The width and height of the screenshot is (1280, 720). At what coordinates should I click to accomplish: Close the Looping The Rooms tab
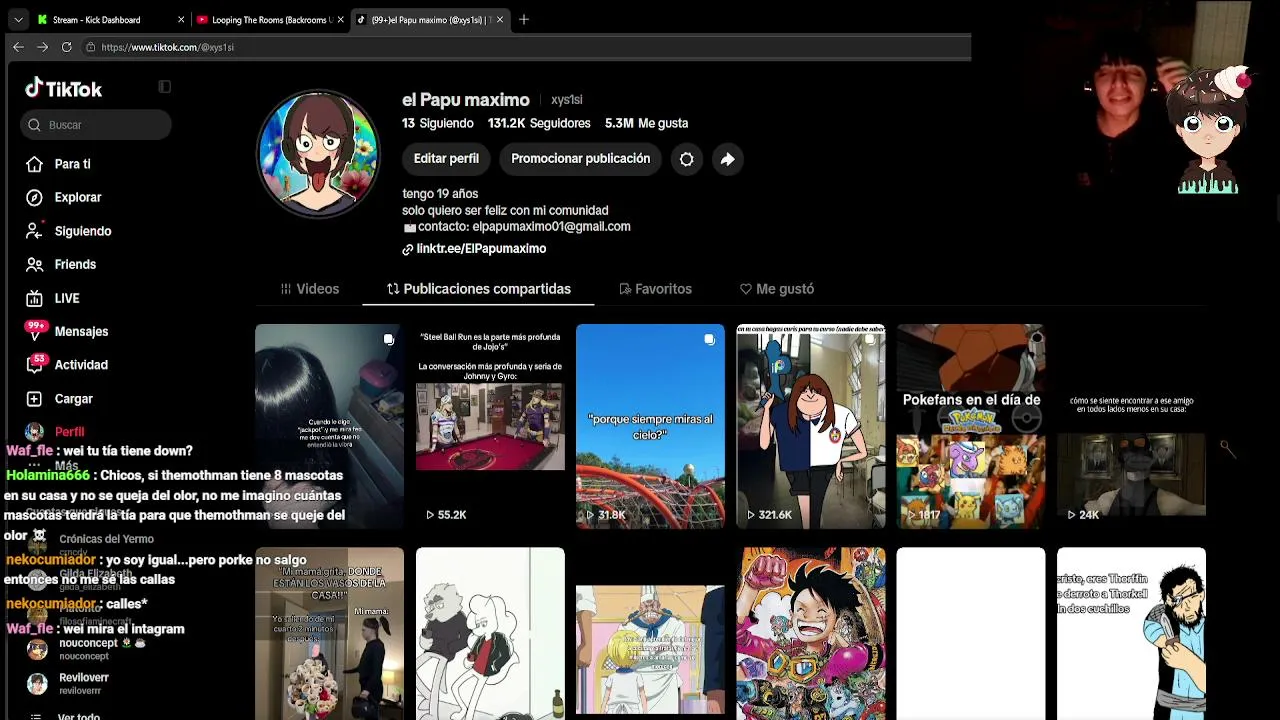[341, 19]
